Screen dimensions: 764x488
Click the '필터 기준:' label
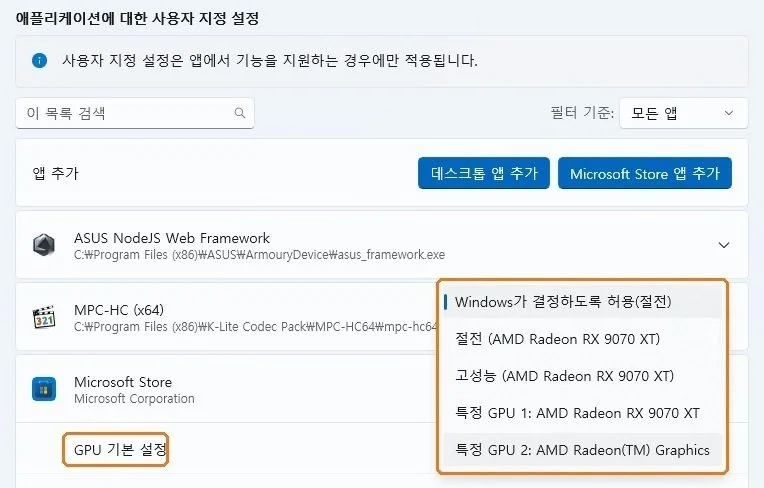[x=582, y=113]
